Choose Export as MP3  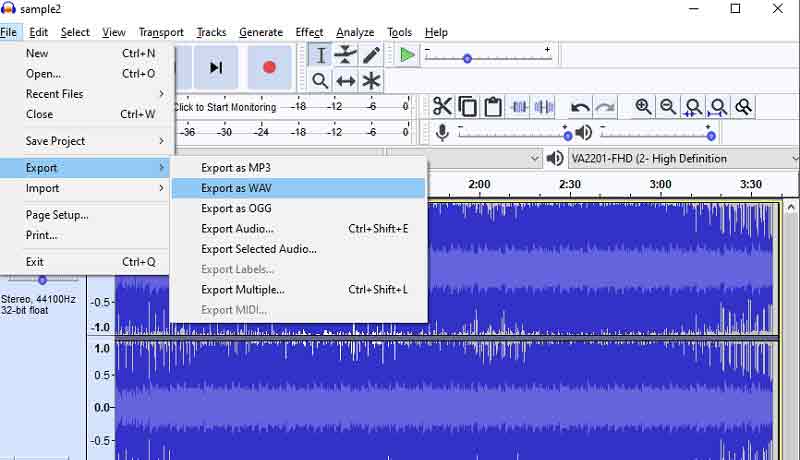(x=298, y=168)
